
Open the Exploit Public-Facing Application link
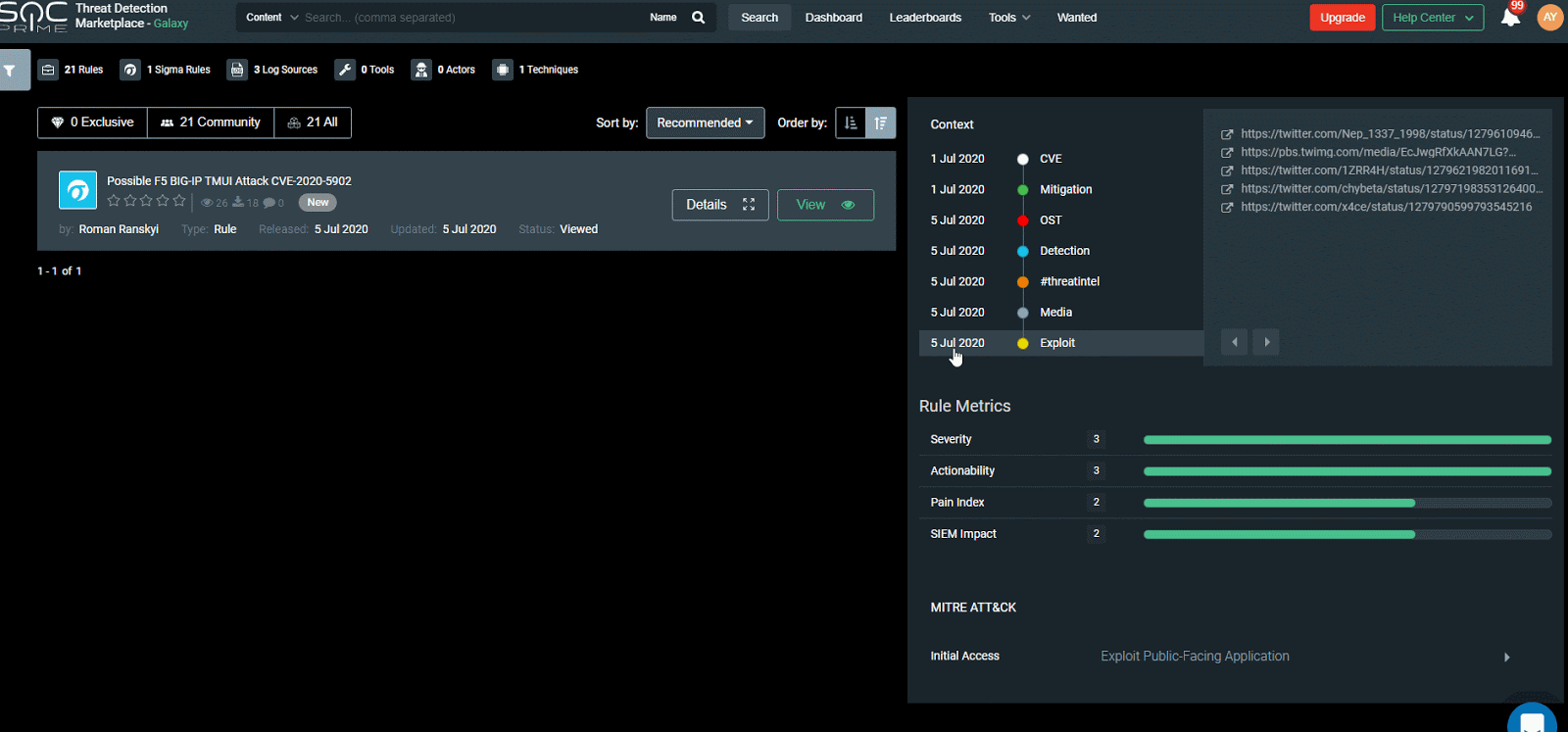click(1195, 657)
